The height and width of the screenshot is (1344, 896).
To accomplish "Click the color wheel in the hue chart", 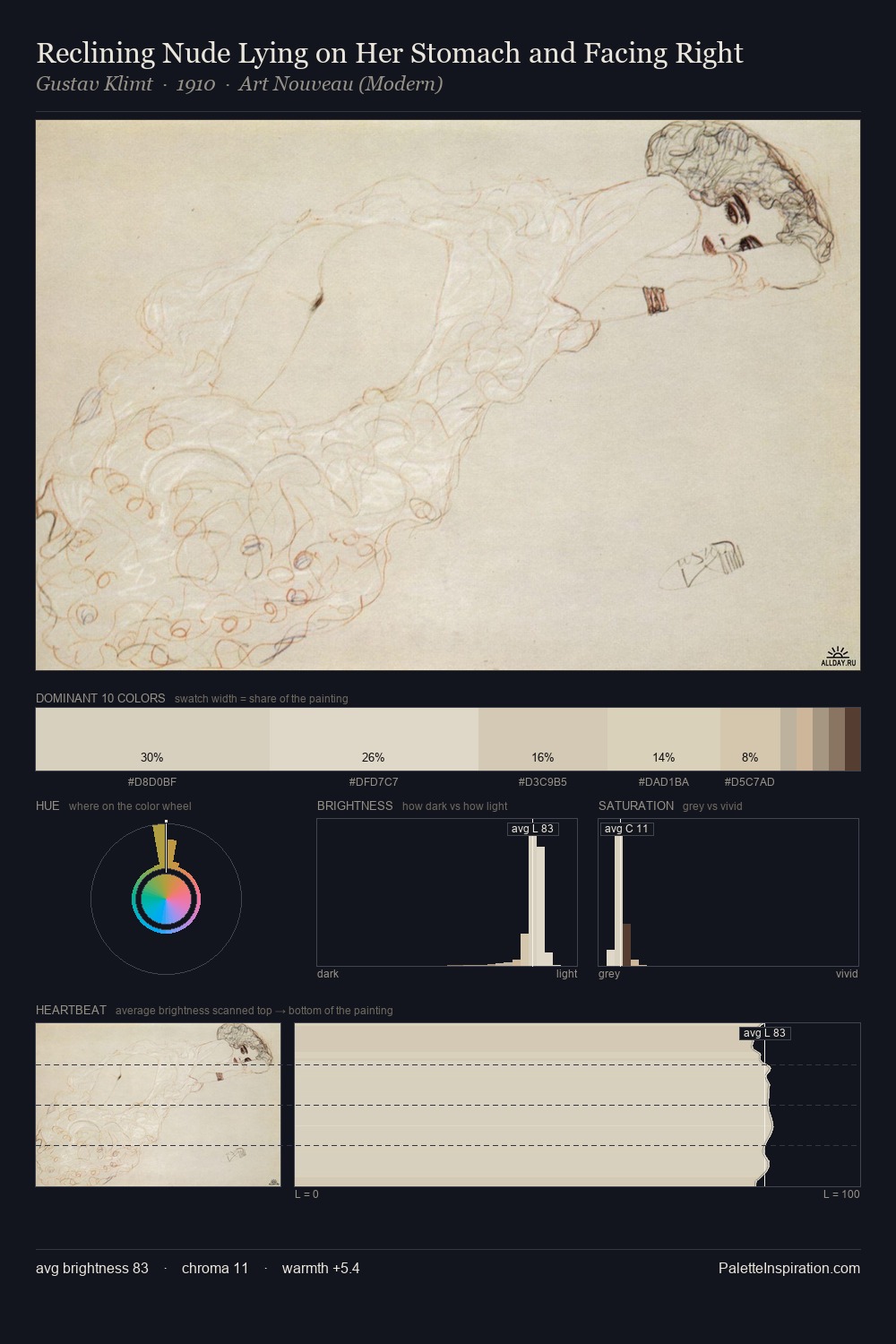I will 166,899.
